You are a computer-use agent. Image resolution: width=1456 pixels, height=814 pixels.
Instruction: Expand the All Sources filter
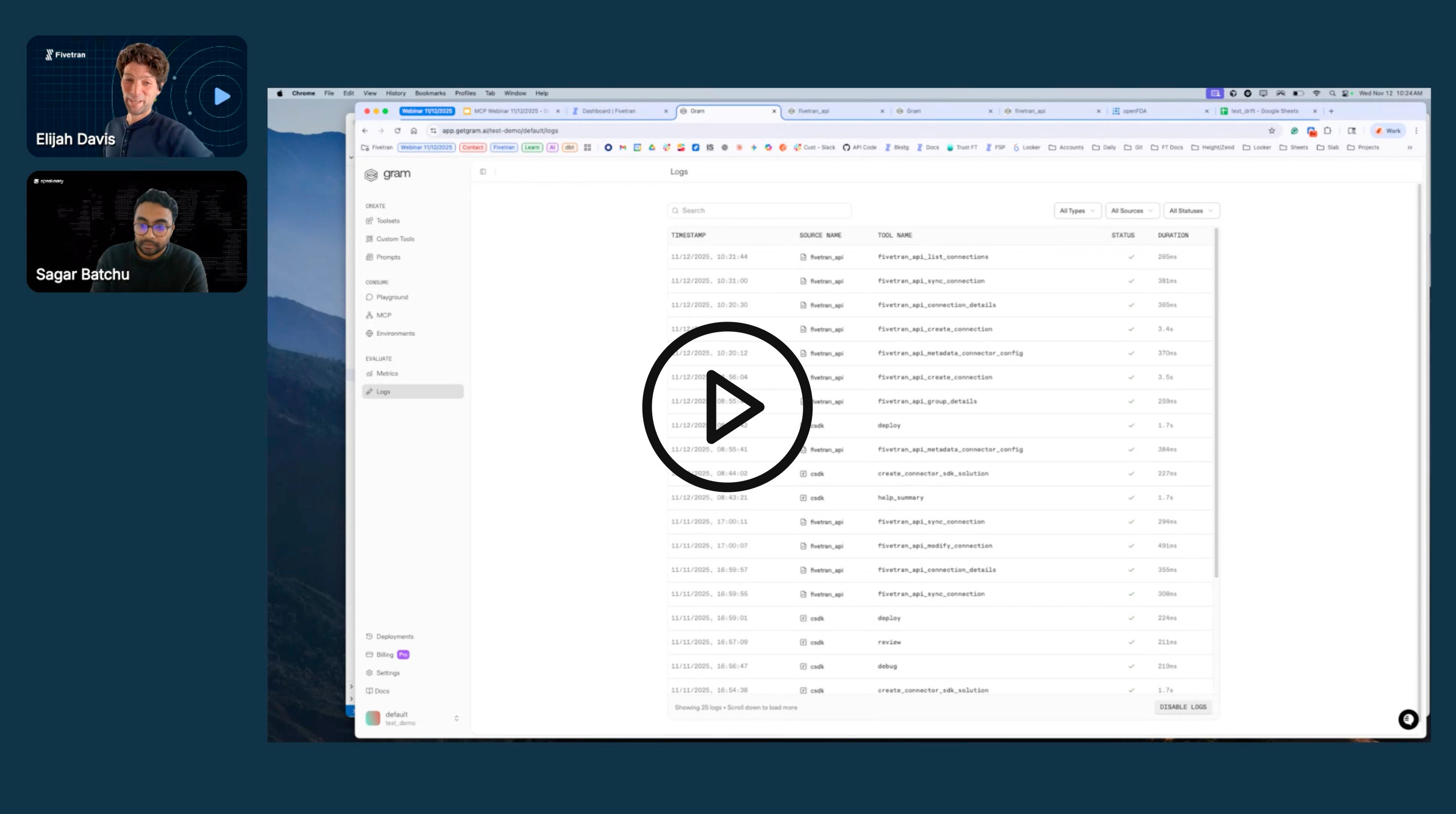pyautogui.click(x=1132, y=210)
